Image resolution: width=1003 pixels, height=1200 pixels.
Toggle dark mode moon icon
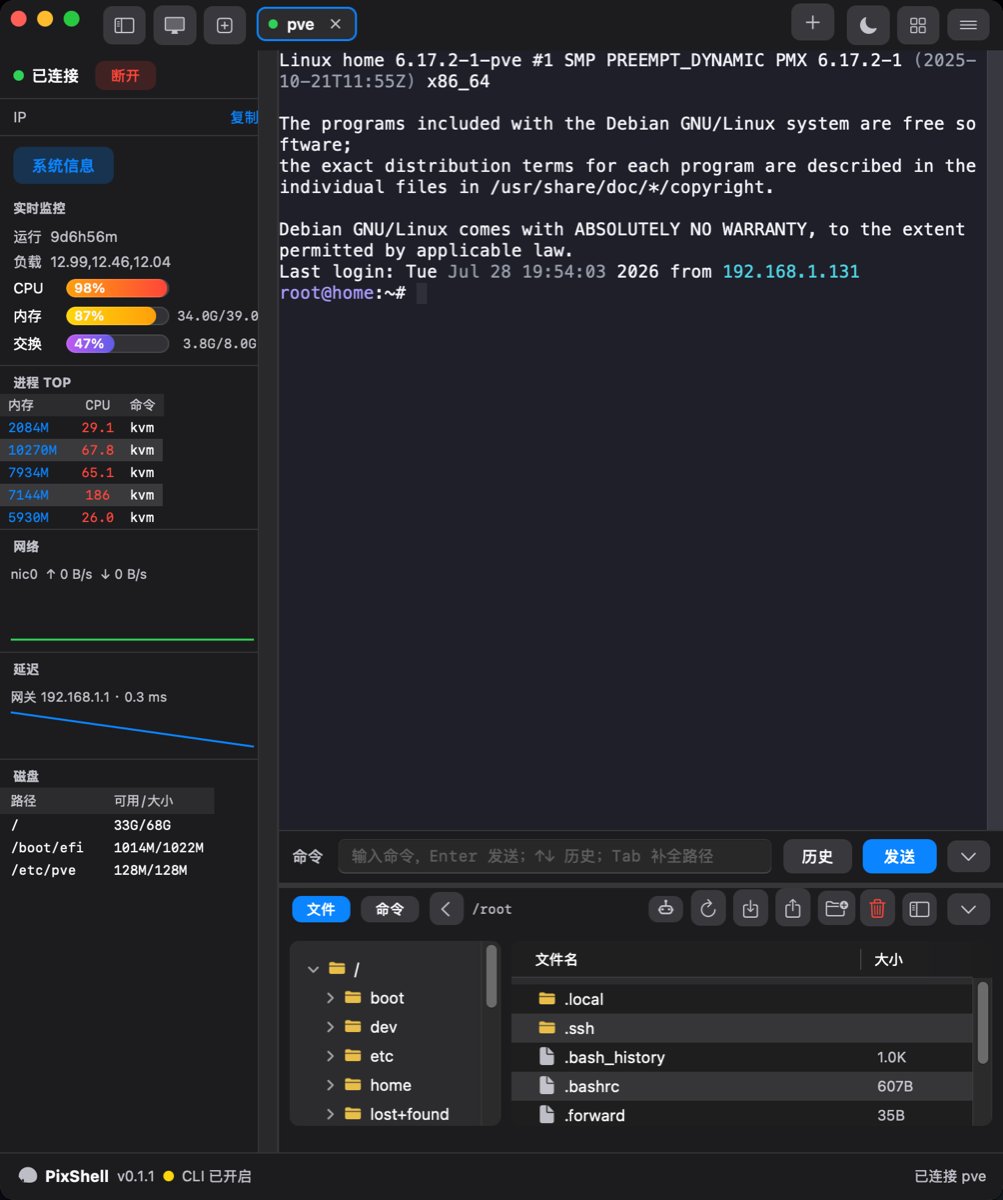tap(868, 25)
